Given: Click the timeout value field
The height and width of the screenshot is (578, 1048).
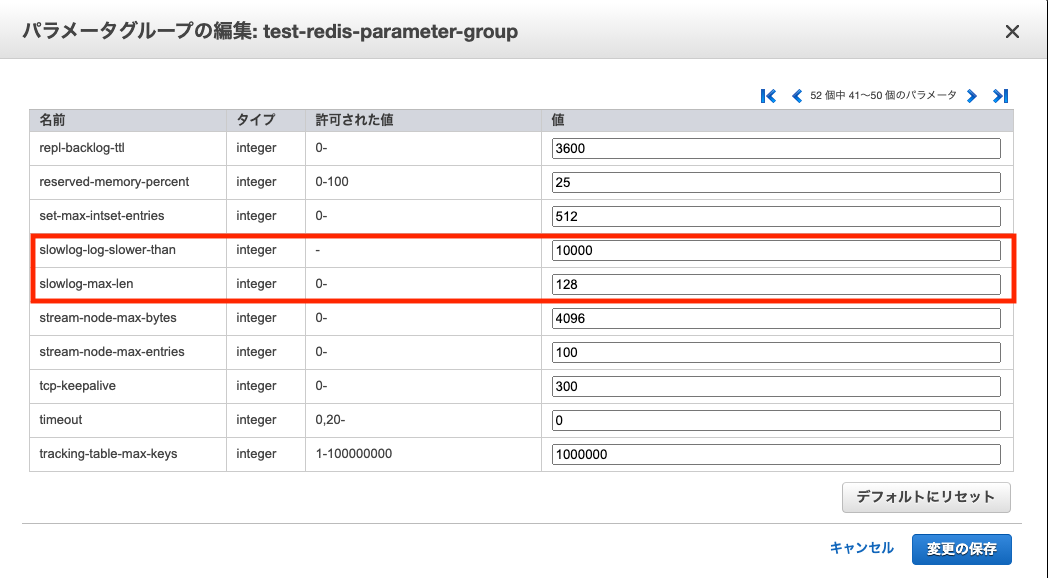Looking at the screenshot, I should pyautogui.click(x=776, y=420).
